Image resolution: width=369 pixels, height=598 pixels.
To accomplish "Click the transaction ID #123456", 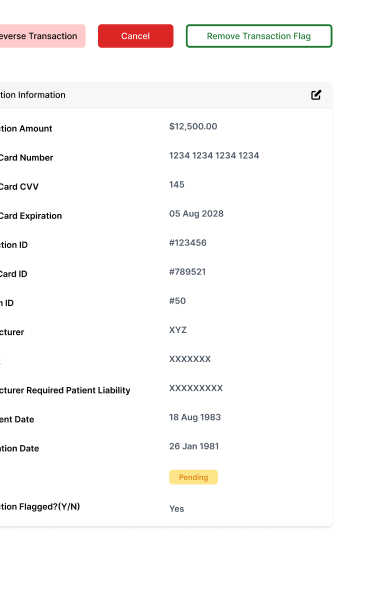I will pos(188,243).
